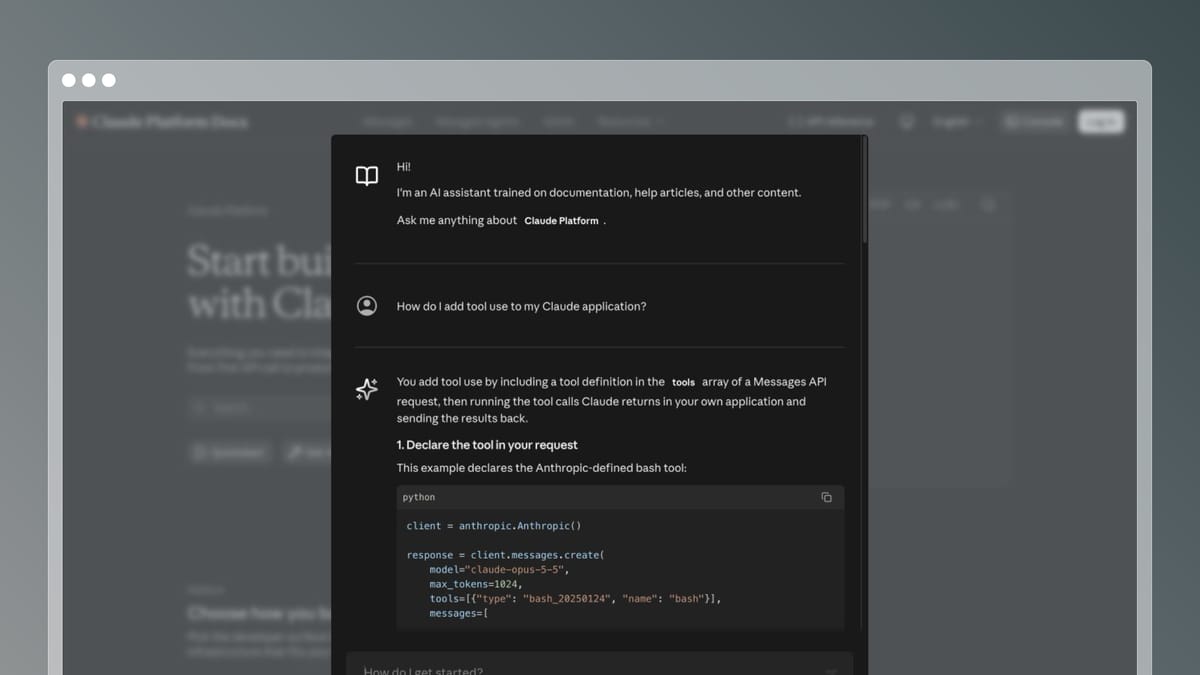Click heading '1. Declare the tool in your request'

pos(487,445)
